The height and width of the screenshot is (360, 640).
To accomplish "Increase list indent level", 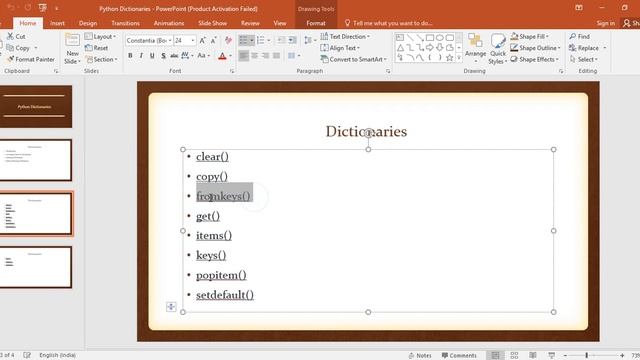I will pyautogui.click(x=292, y=40).
